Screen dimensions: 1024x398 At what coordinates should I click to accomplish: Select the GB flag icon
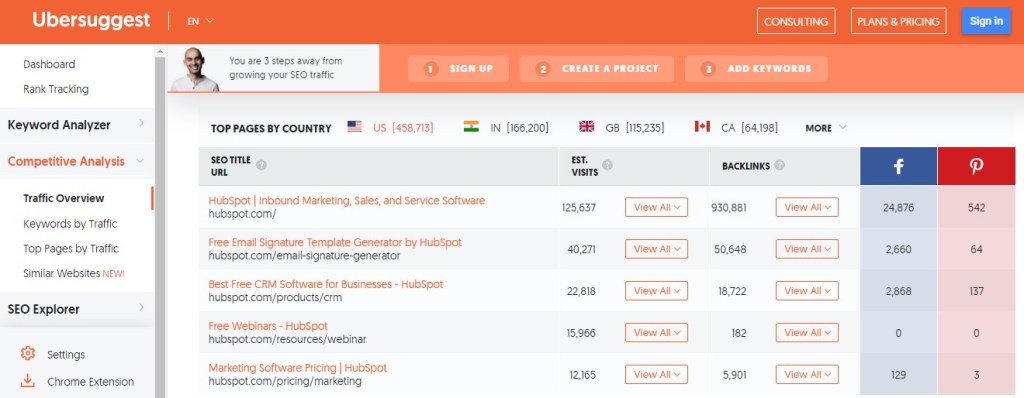tap(586, 127)
